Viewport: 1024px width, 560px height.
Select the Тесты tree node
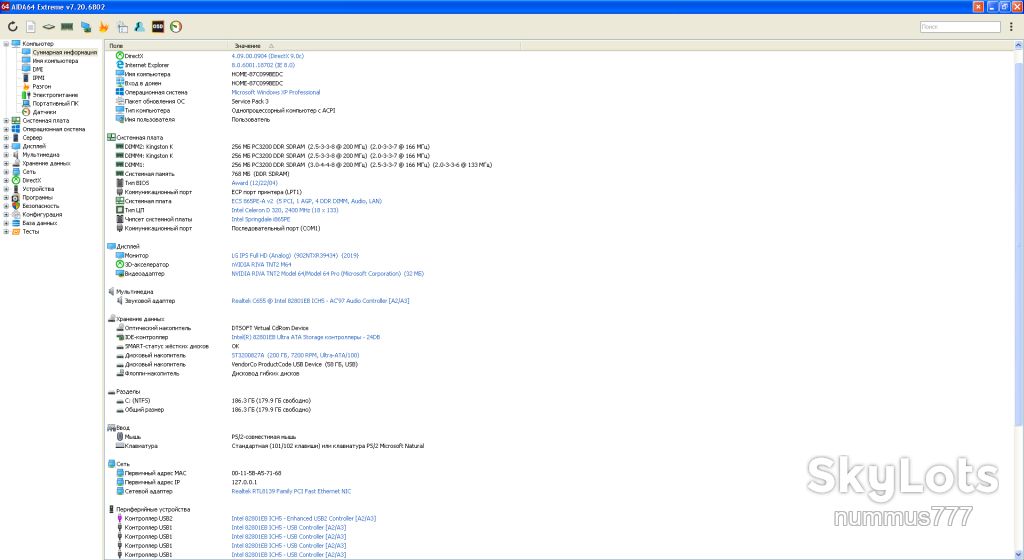(x=30, y=231)
